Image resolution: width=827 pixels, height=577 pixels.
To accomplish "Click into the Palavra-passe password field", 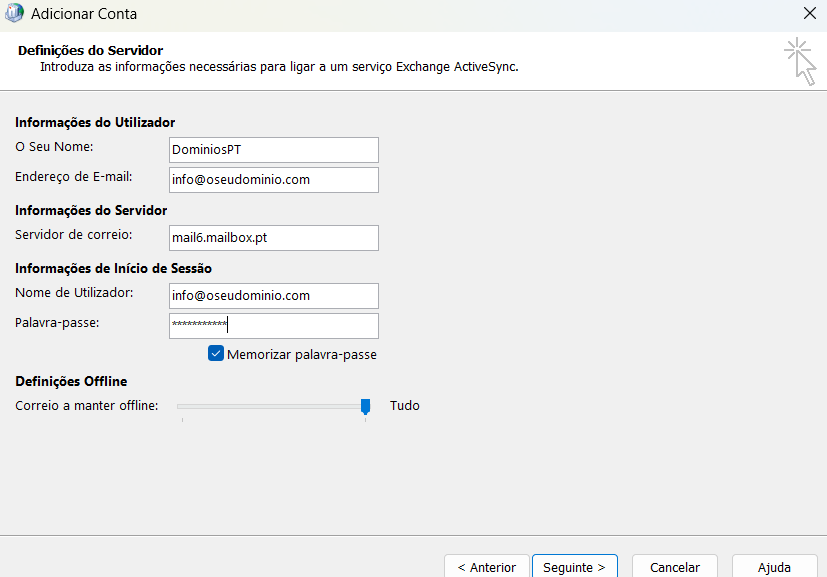I will click(274, 326).
